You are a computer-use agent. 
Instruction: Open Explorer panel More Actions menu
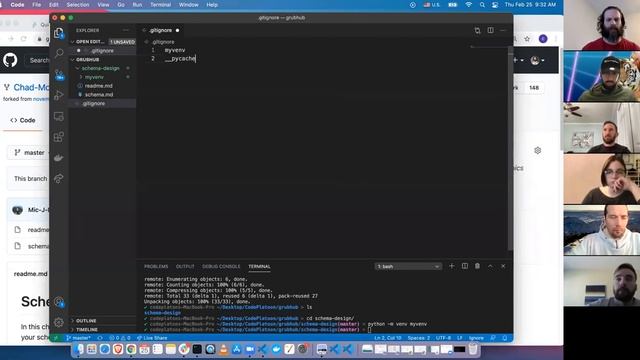[125, 30]
